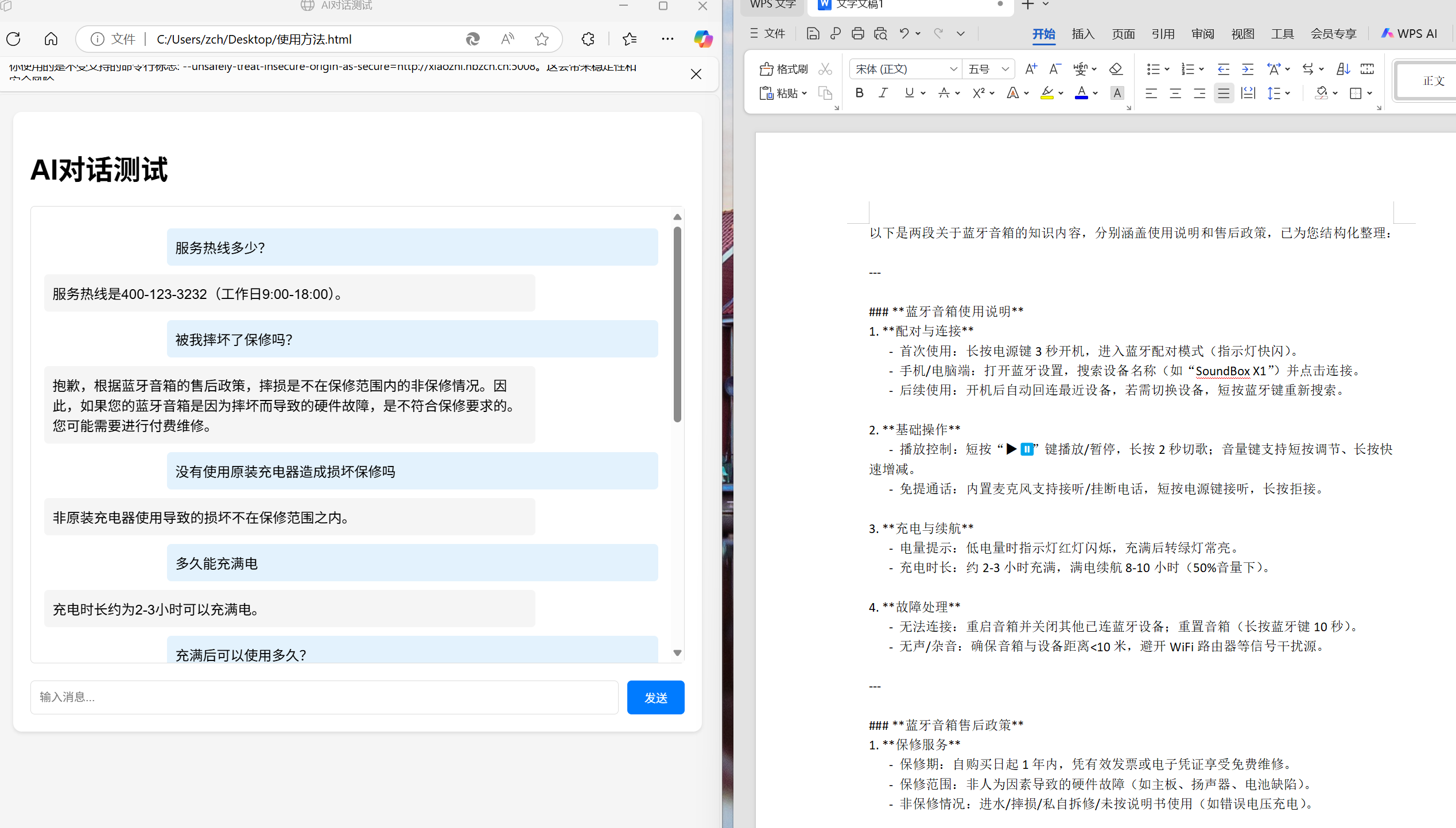Switch to the 审阅 ribbon tab
1456x828 pixels.
tap(1202, 34)
